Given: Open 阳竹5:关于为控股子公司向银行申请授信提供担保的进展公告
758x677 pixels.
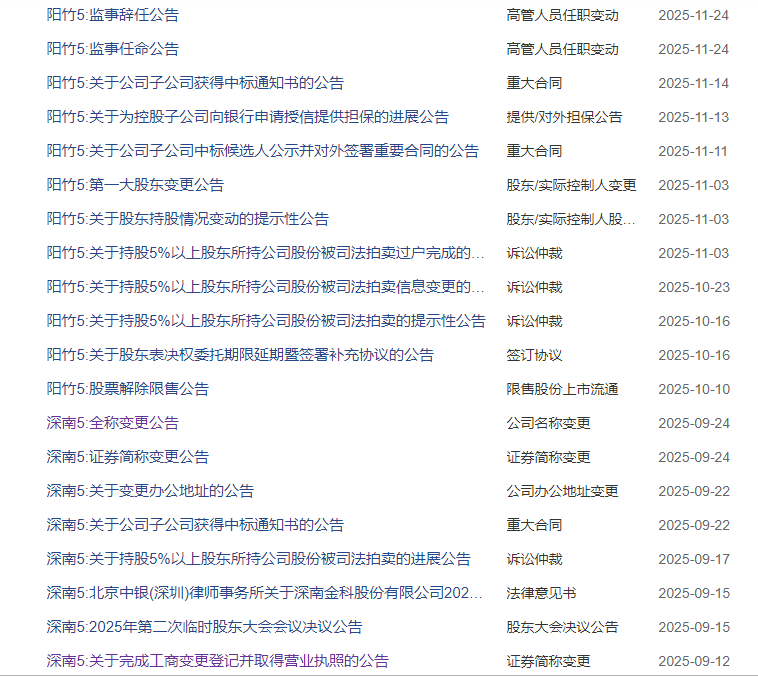Looking at the screenshot, I should pyautogui.click(x=248, y=117).
